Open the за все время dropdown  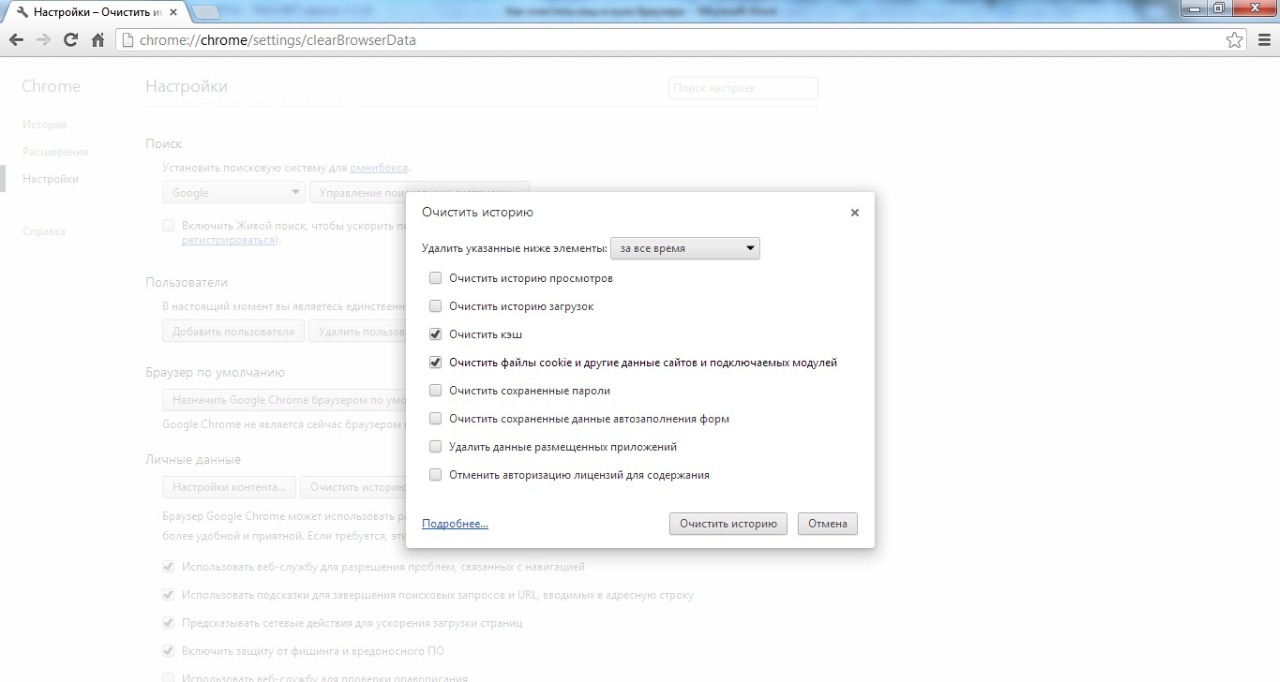[685, 248]
